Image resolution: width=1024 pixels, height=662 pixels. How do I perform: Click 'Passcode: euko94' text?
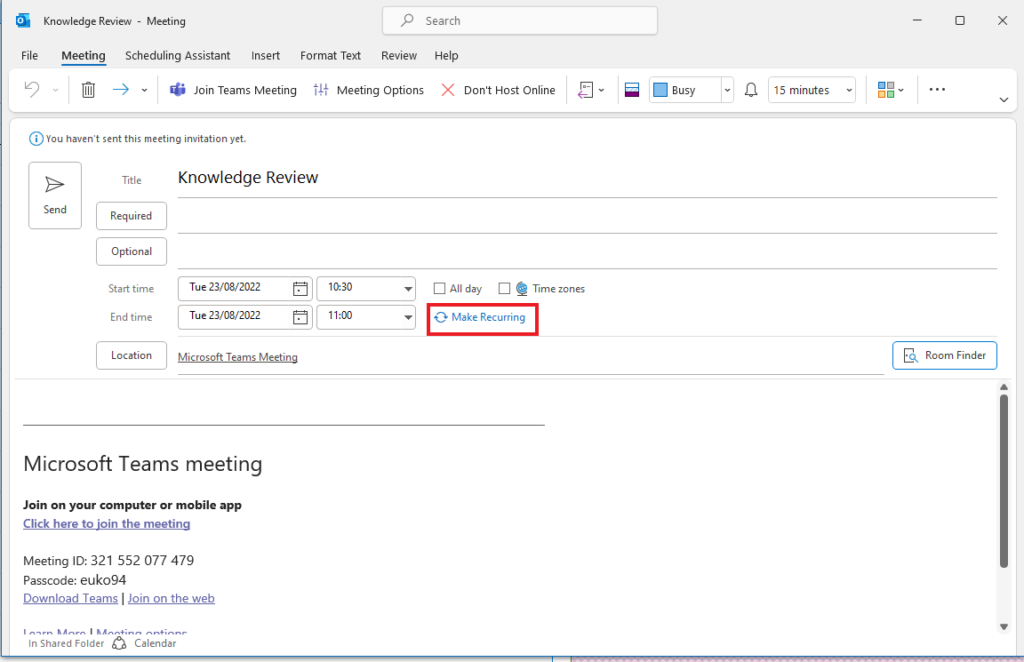pos(74,580)
